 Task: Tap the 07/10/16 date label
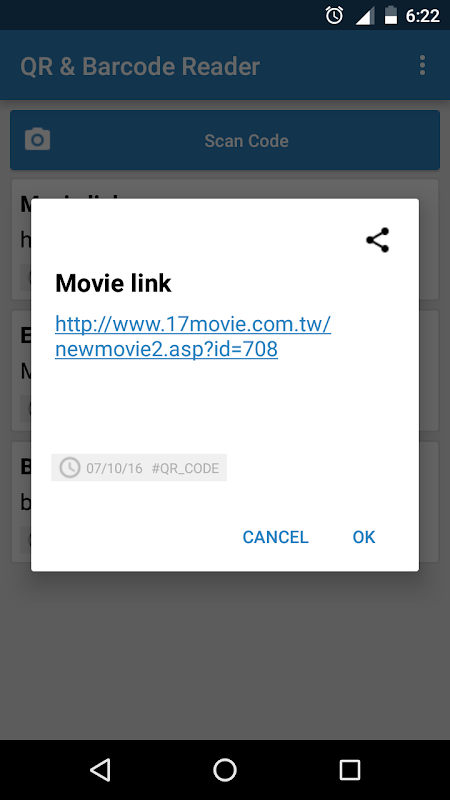pyautogui.click(x=114, y=468)
